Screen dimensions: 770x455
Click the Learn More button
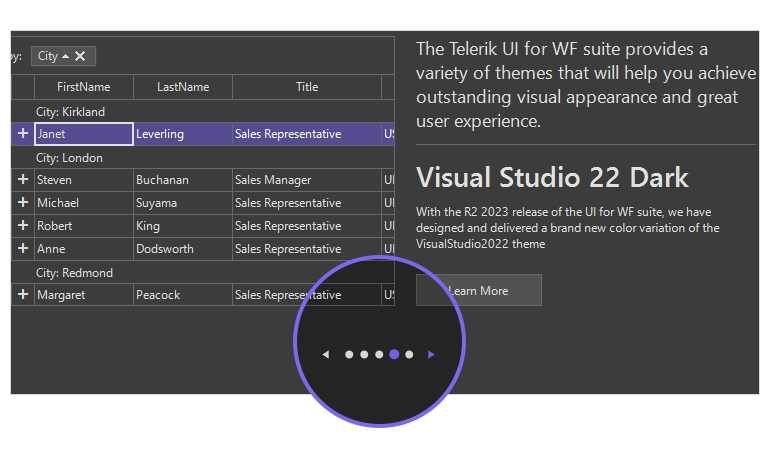[479, 290]
